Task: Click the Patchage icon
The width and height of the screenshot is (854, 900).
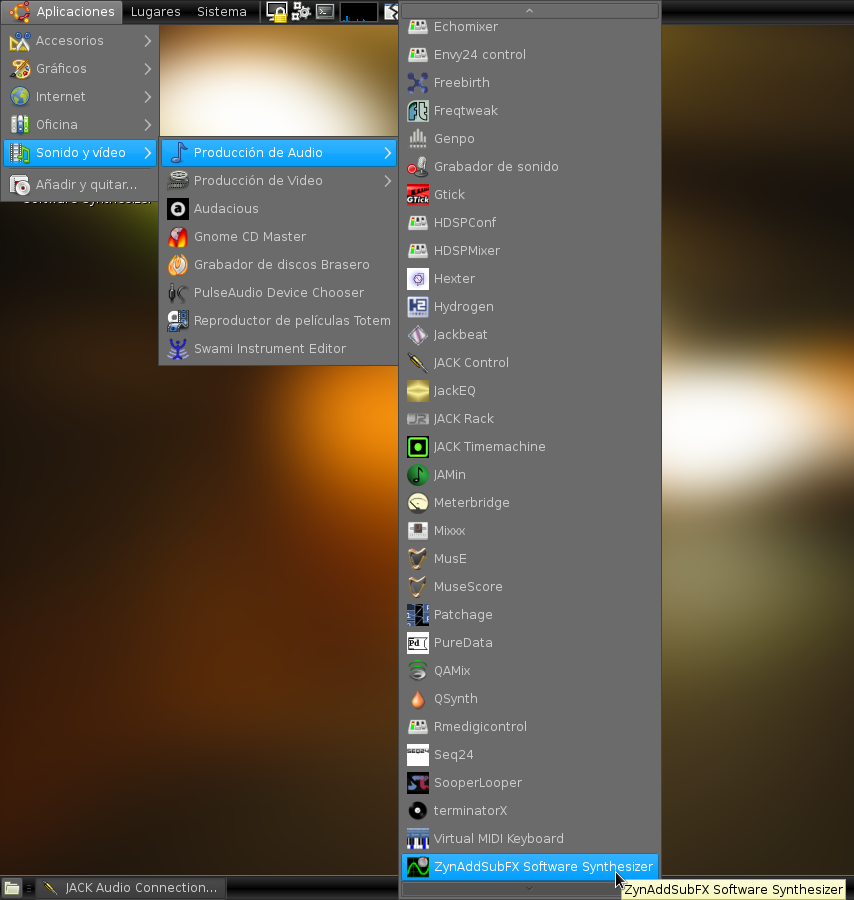Action: pyautogui.click(x=418, y=615)
